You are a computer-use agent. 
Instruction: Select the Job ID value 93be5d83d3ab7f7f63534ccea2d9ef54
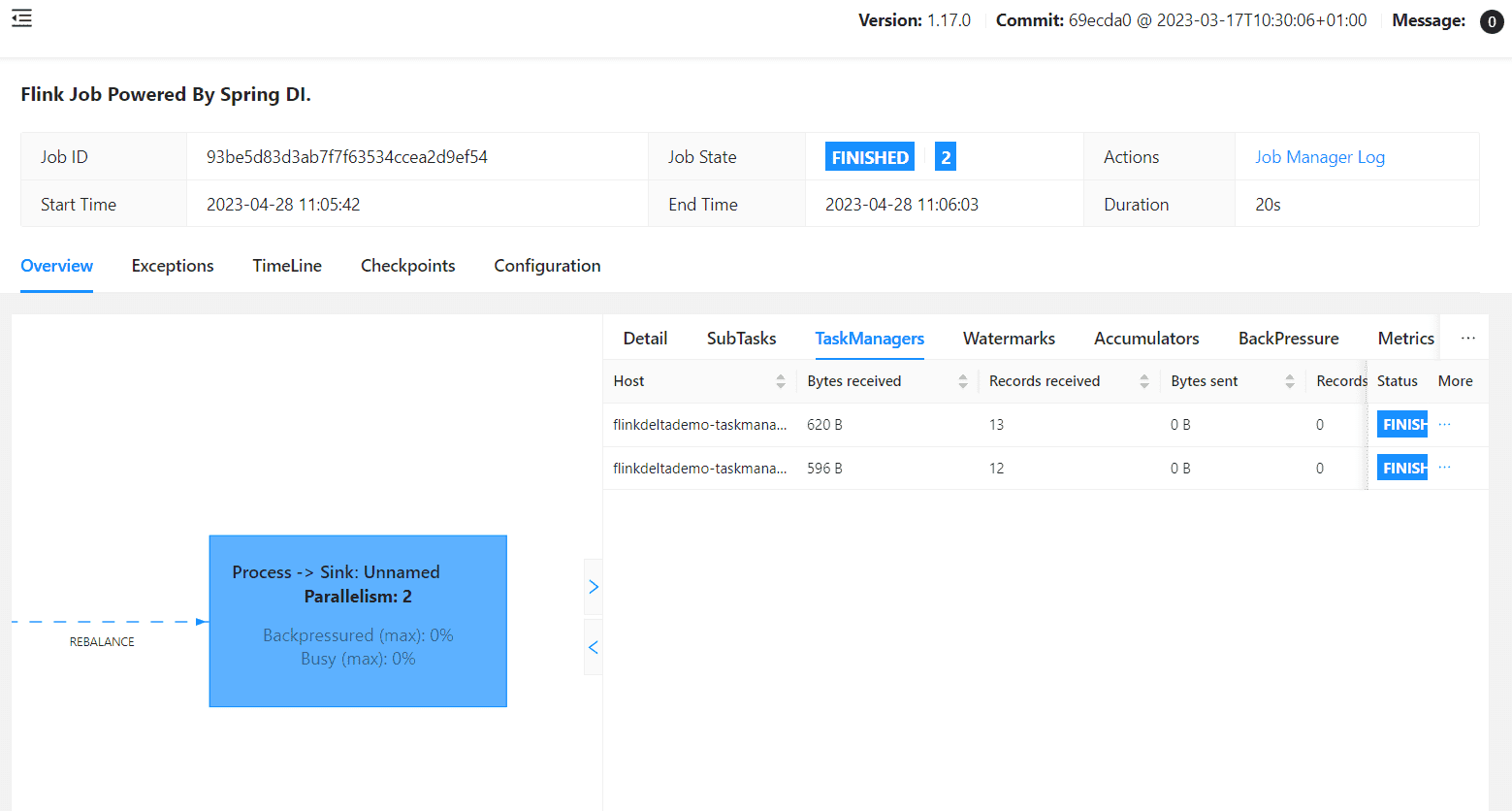click(x=347, y=157)
